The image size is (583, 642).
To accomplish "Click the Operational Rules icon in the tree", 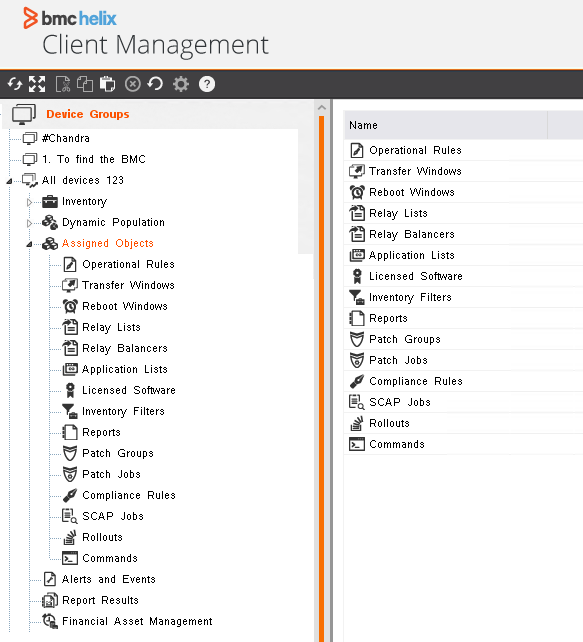I will (70, 264).
